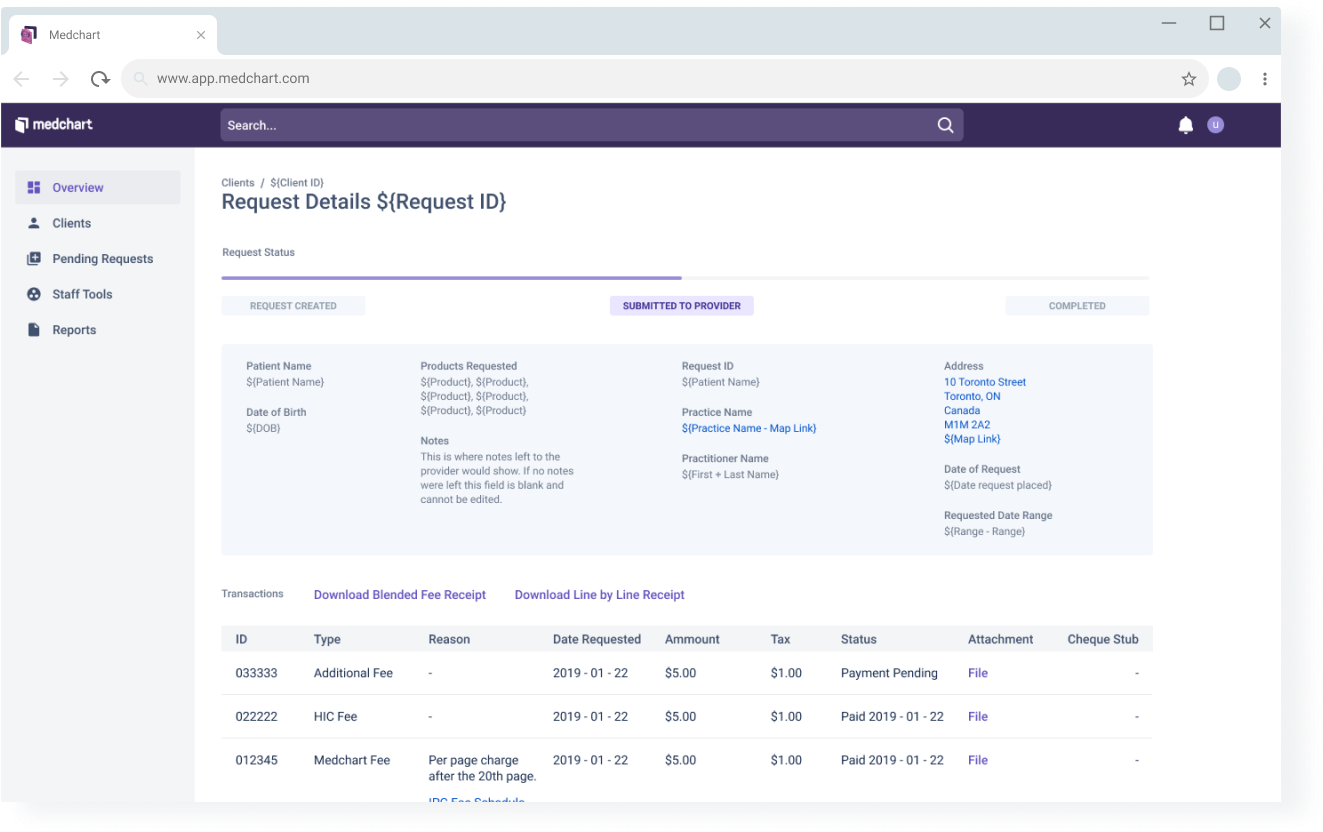Reload the page in browser
The width and height of the screenshot is (1323, 832).
pos(99,79)
